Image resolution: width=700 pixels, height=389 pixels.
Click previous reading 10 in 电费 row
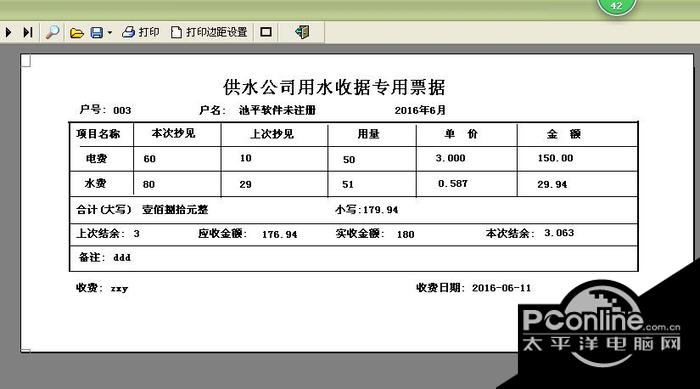pyautogui.click(x=246, y=158)
